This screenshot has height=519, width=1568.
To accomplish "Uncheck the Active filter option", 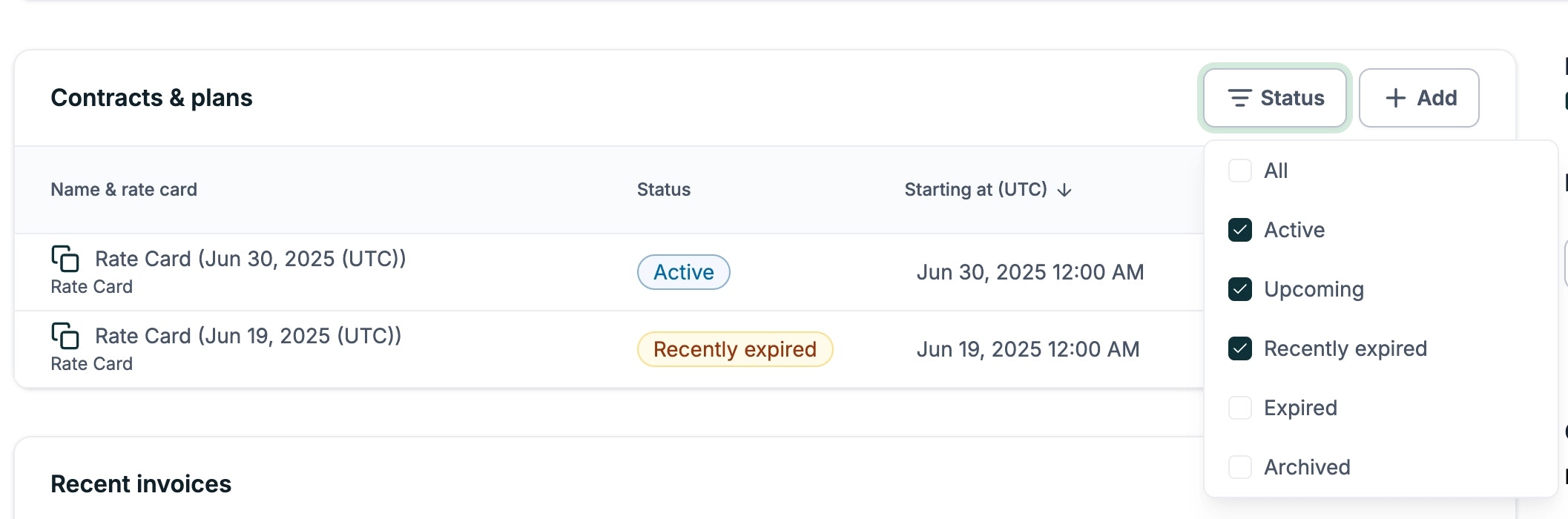I will 1239,230.
